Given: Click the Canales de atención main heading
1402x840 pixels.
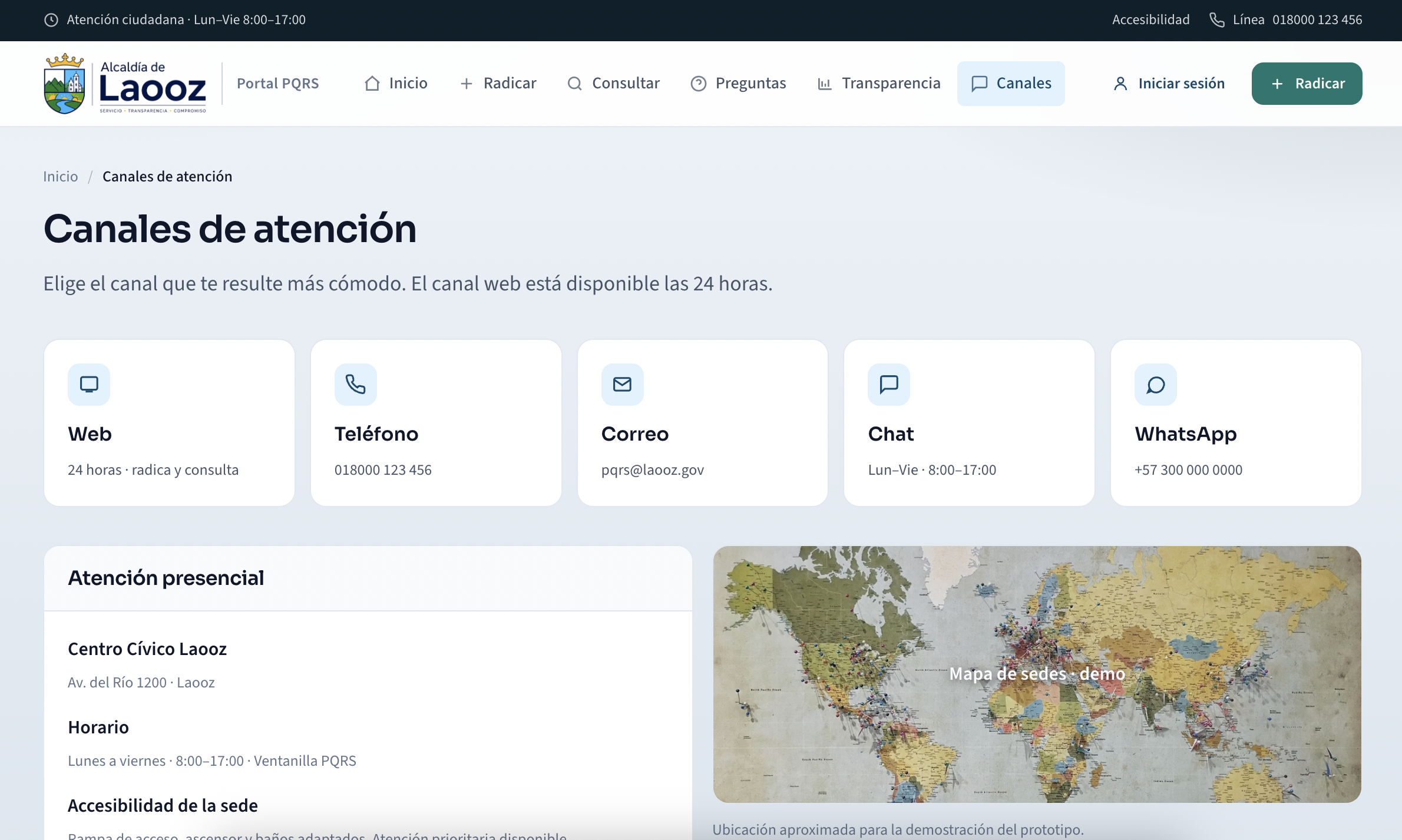Looking at the screenshot, I should (230, 229).
